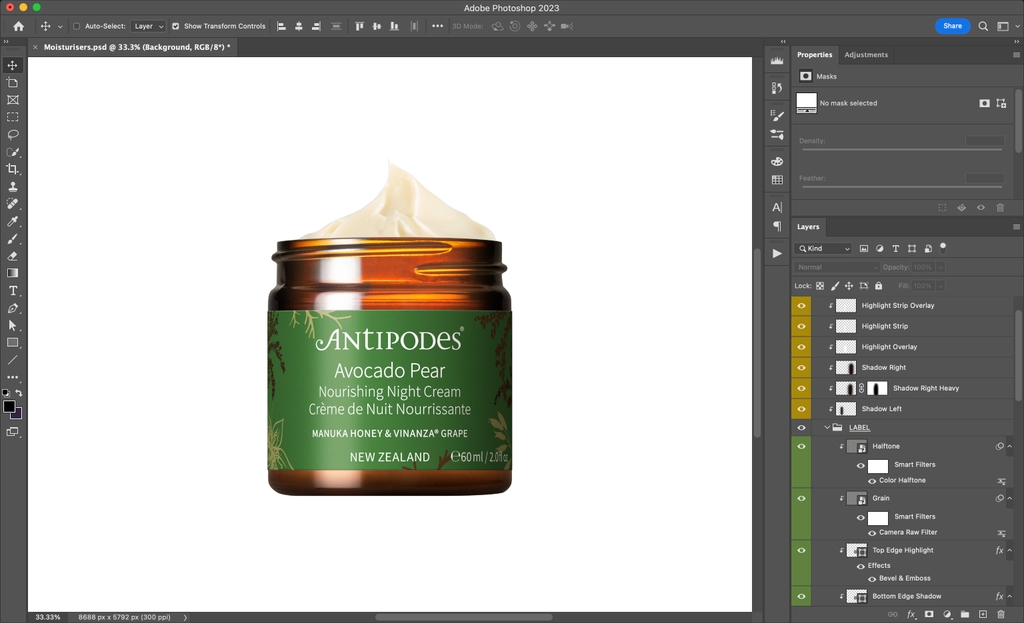1024x623 pixels.
Task: Toggle the Auto-Select checkbox
Action: [x=76, y=26]
